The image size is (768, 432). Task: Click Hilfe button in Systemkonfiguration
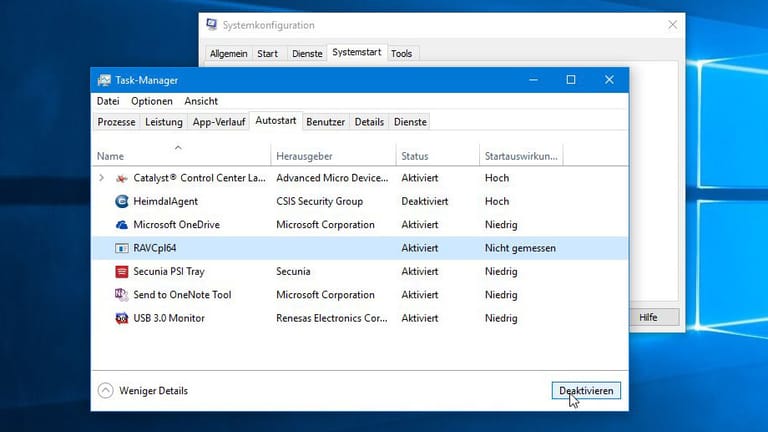click(x=654, y=317)
